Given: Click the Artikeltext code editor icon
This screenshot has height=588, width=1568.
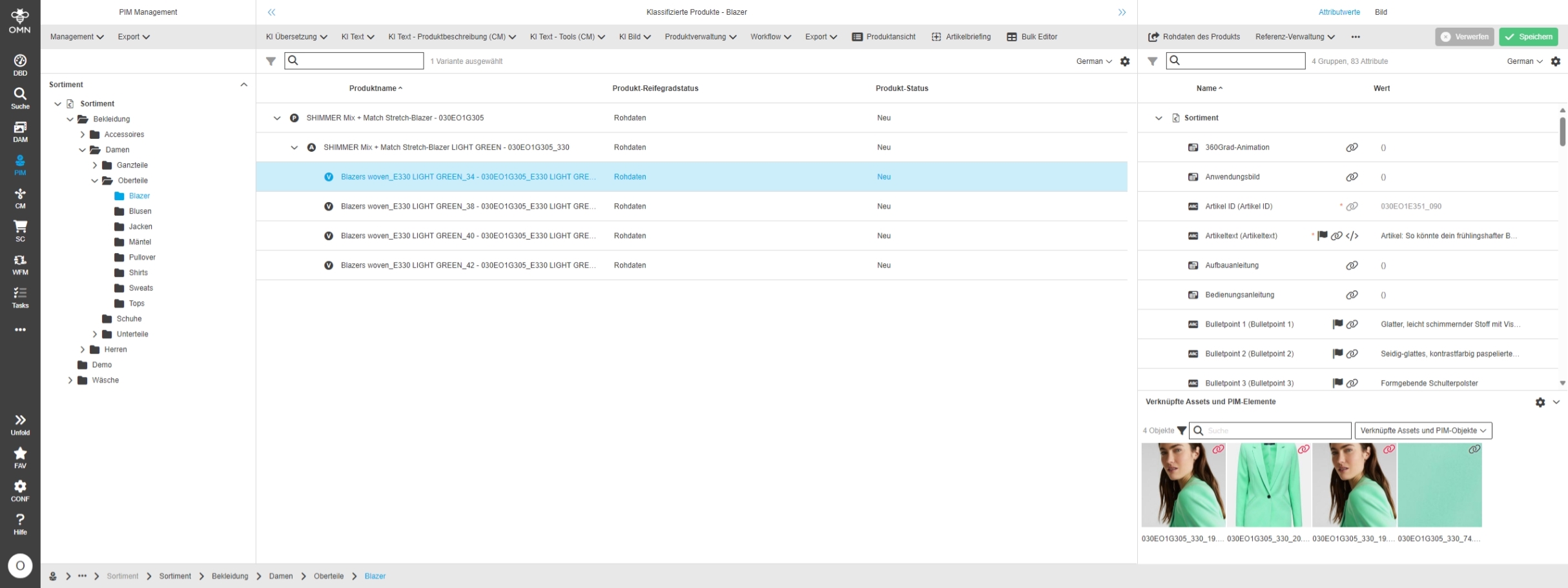Looking at the screenshot, I should [1352, 236].
